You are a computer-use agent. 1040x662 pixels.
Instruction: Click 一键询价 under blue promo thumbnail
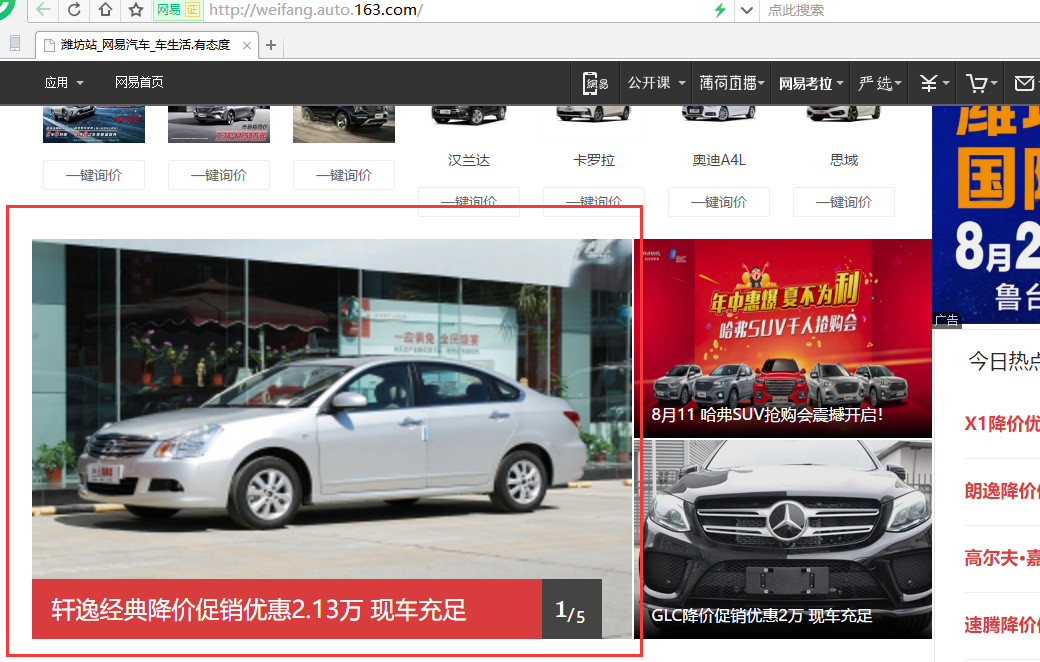tap(94, 175)
